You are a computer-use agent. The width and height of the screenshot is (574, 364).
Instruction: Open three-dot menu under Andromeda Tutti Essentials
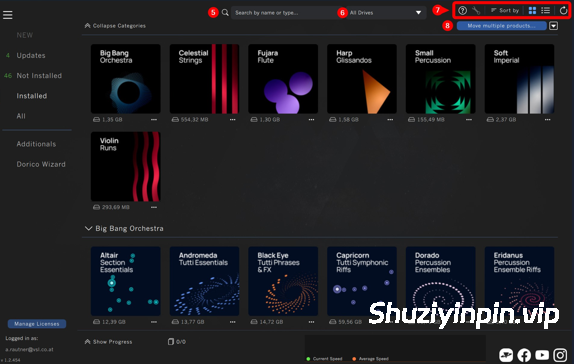[232, 322]
